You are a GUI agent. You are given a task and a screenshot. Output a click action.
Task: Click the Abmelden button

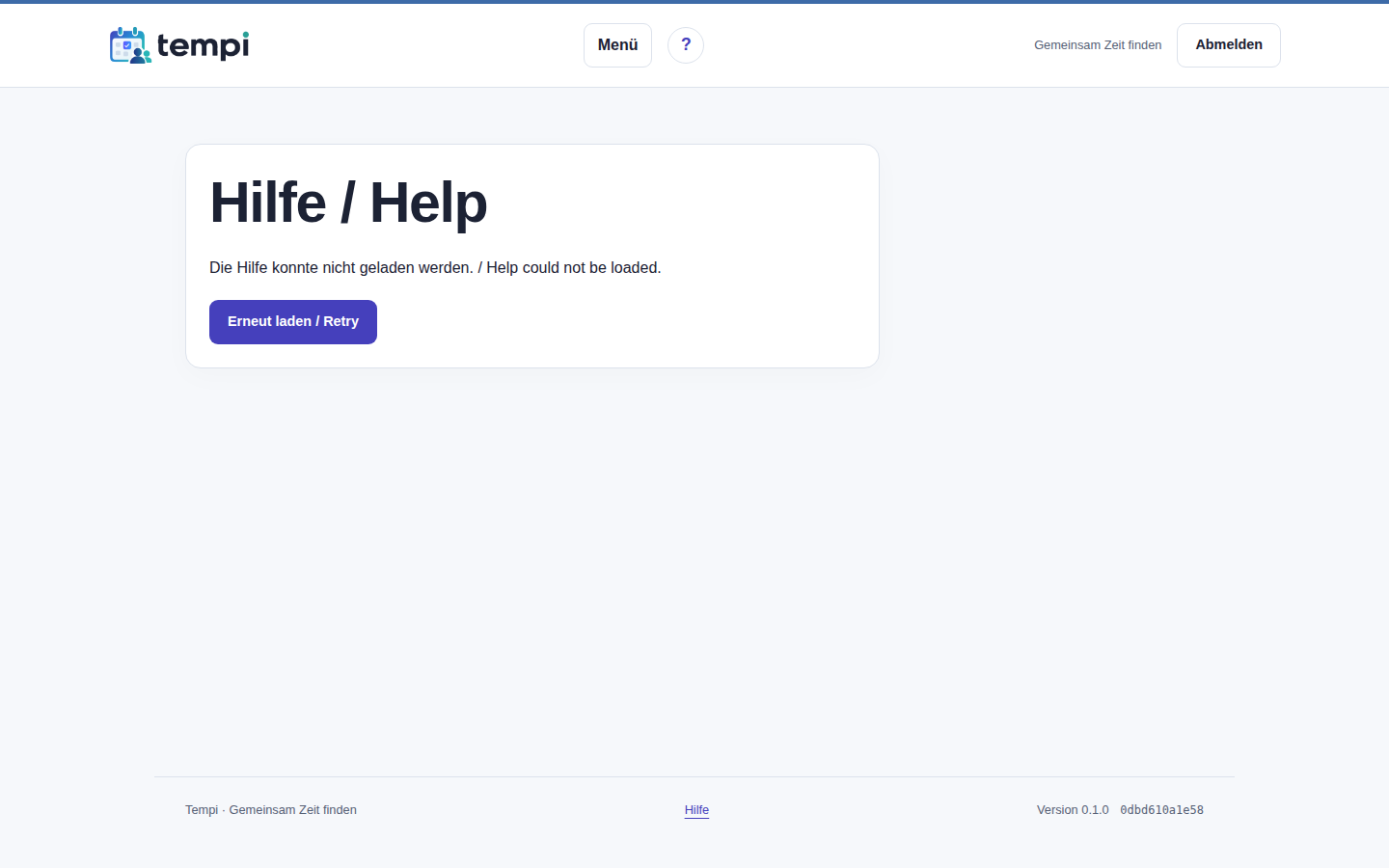coord(1229,45)
